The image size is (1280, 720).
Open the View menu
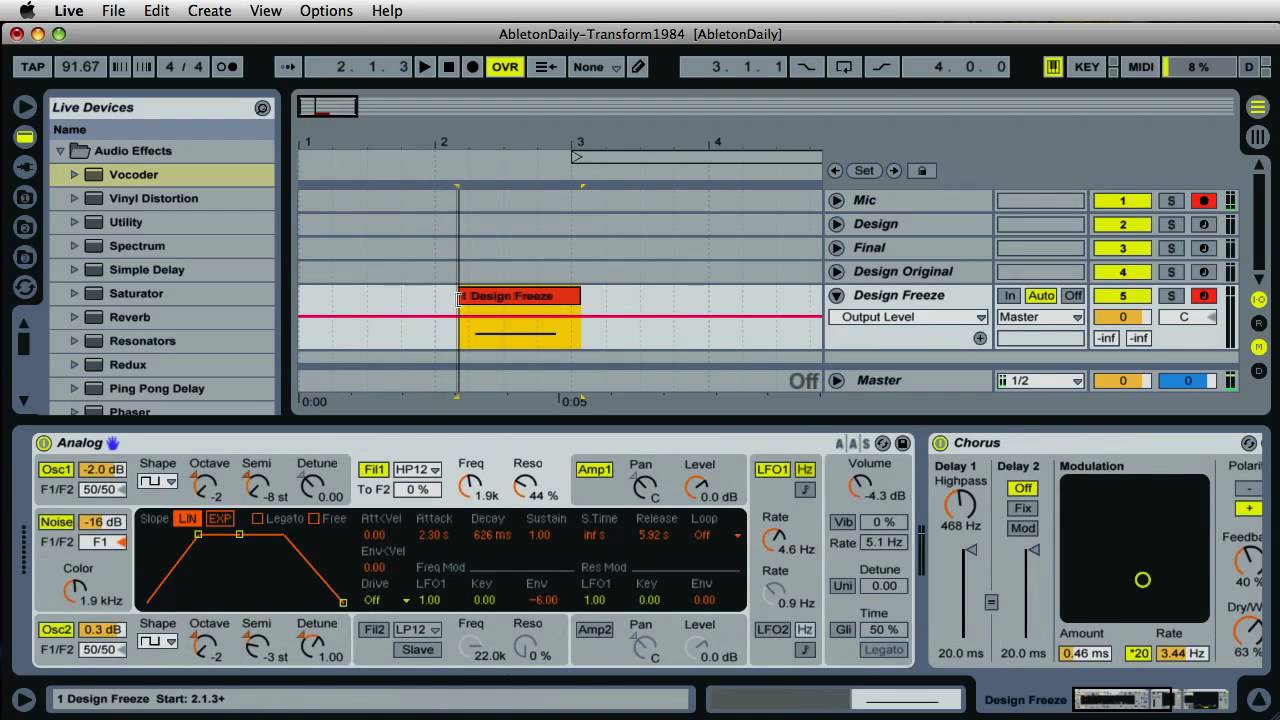pos(265,11)
